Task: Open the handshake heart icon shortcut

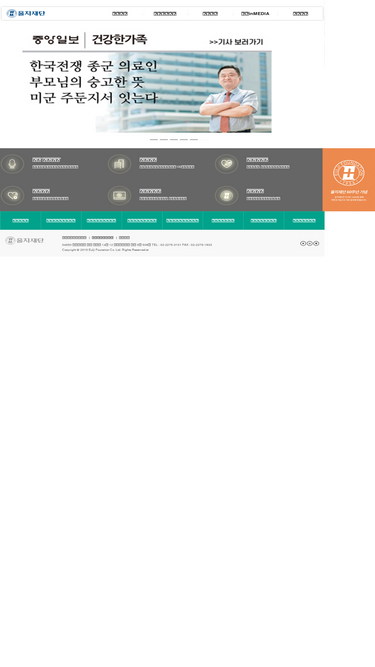Action: tap(226, 164)
